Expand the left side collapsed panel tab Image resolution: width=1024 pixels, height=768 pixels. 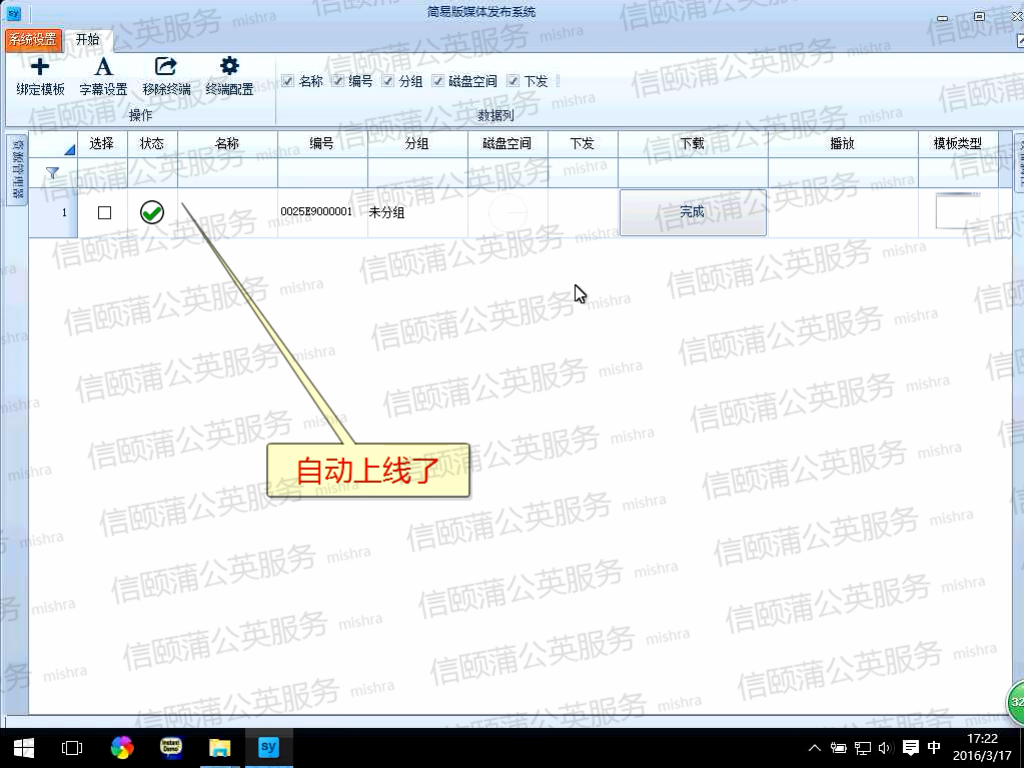(17, 169)
